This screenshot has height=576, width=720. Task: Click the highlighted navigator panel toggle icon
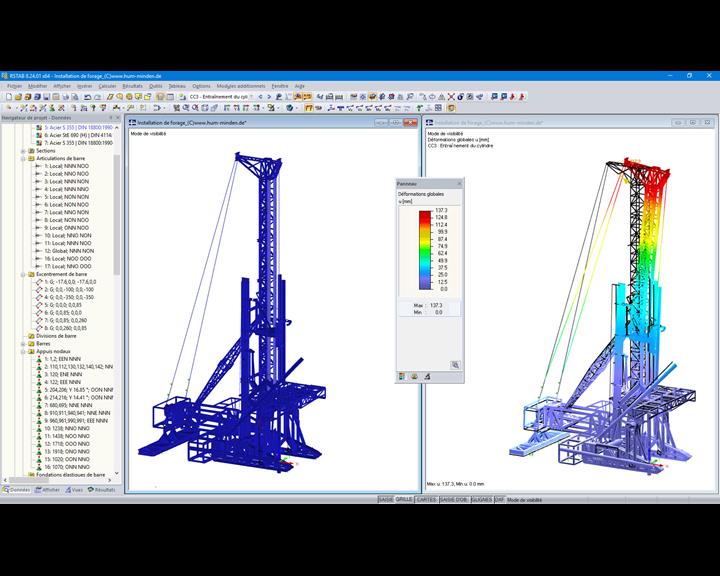tap(160, 97)
